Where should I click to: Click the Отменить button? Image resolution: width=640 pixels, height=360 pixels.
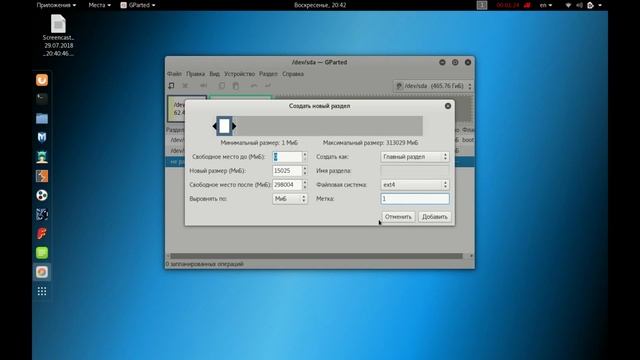click(398, 217)
